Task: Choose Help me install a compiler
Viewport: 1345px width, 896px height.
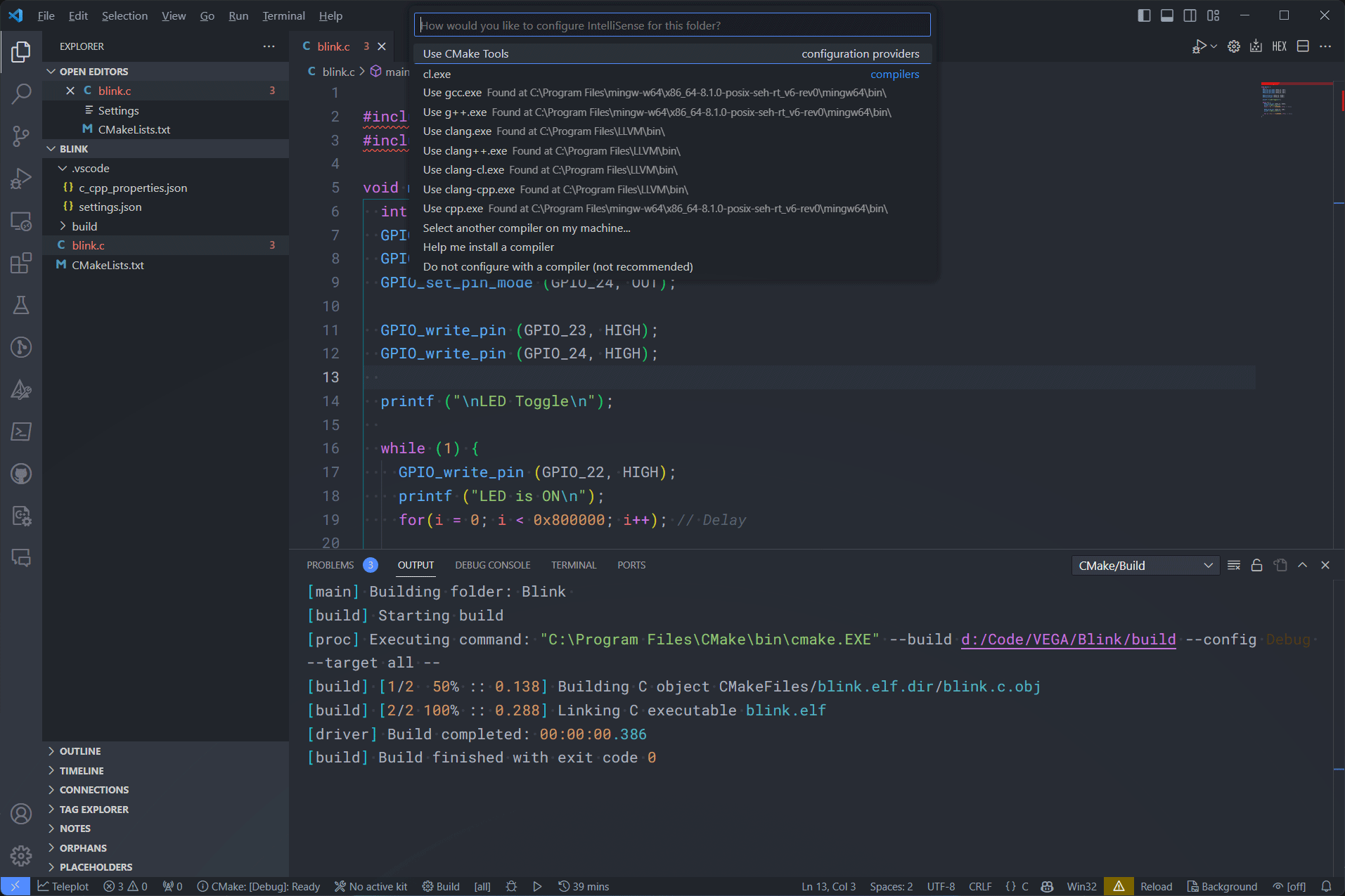Action: point(672,247)
